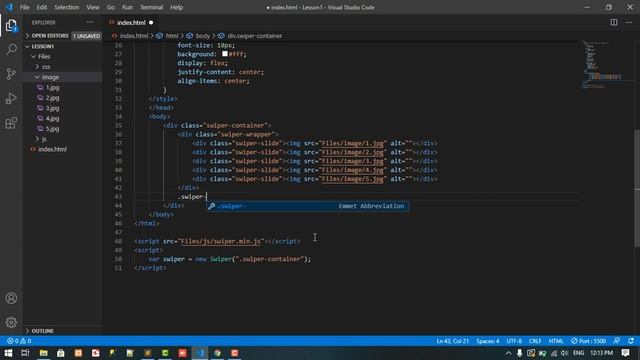Open the Manage gear icon
This screenshot has width=640, height=360.
11,322
